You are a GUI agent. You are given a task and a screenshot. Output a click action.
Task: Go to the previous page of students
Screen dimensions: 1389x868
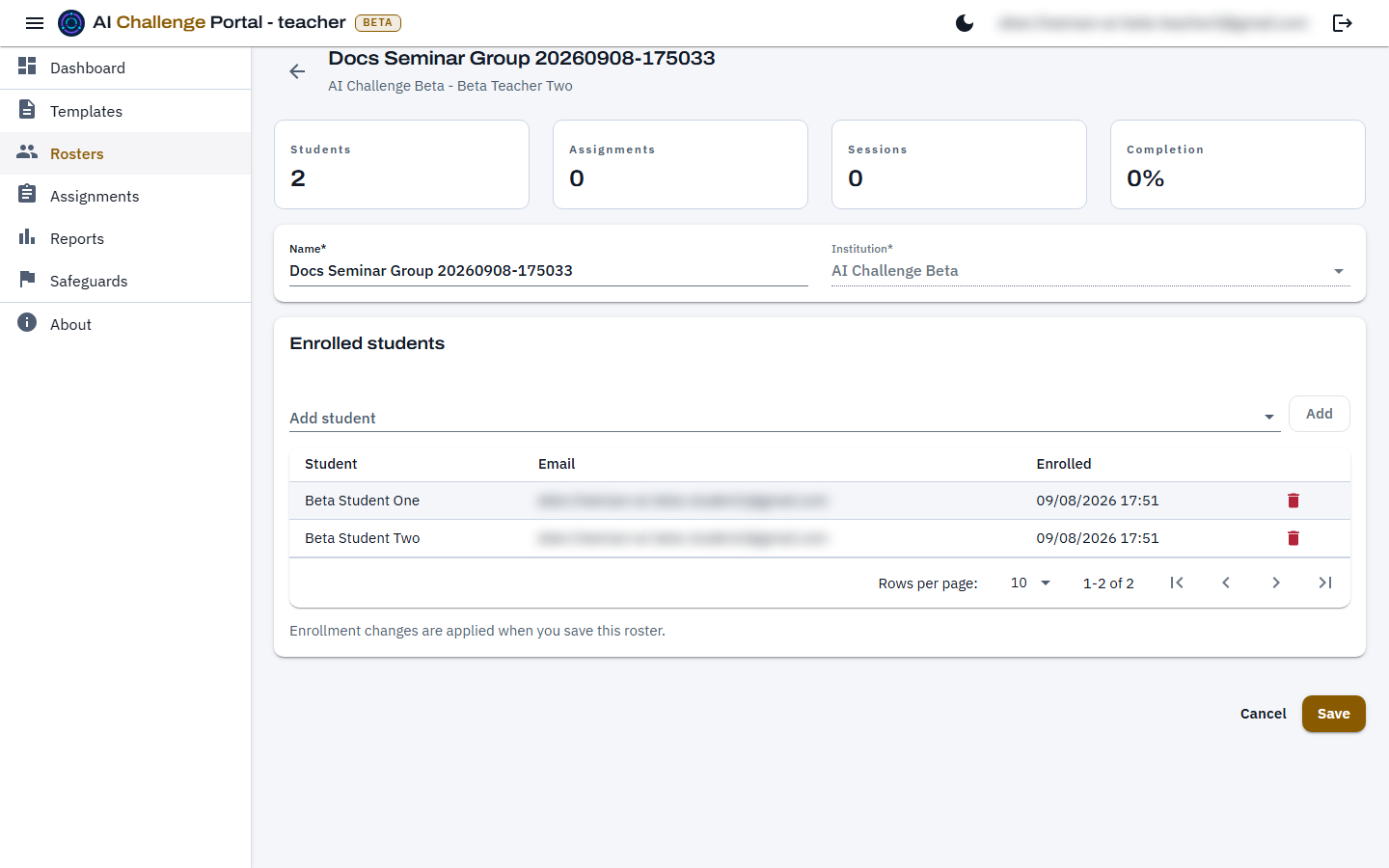[1226, 583]
